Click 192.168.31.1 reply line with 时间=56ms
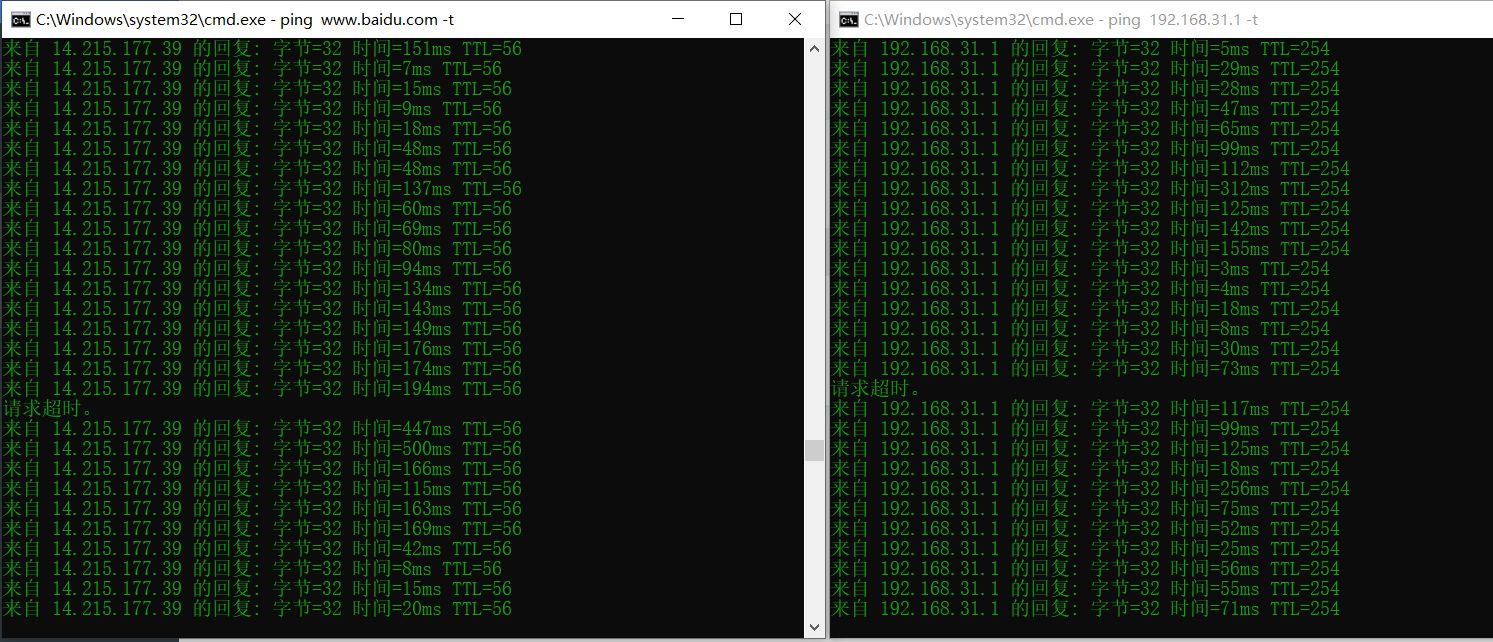 [1085, 569]
